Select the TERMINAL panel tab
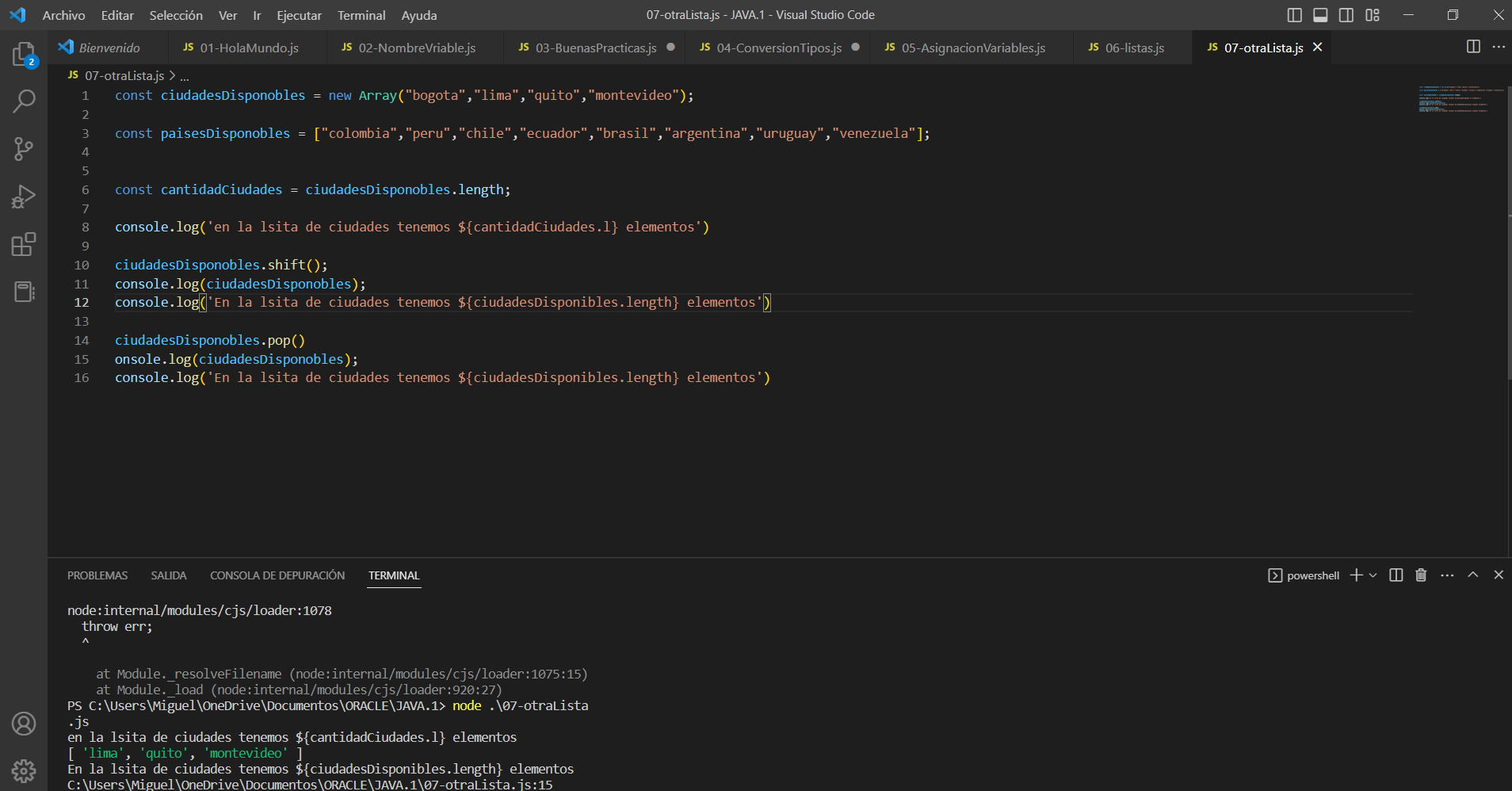This screenshot has height=791, width=1512. (x=394, y=575)
